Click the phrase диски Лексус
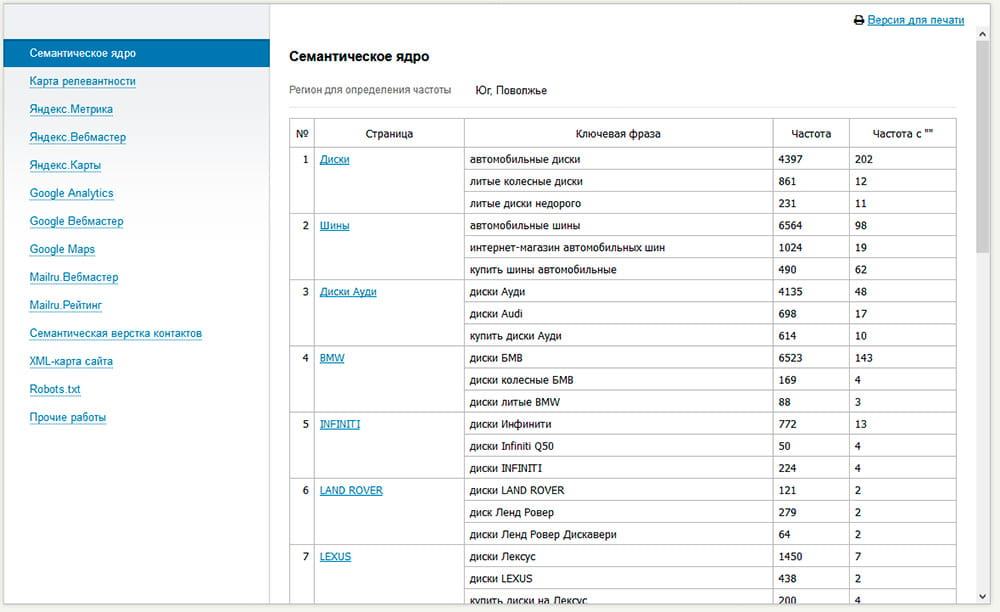The height and width of the screenshot is (612, 1000). [503, 557]
